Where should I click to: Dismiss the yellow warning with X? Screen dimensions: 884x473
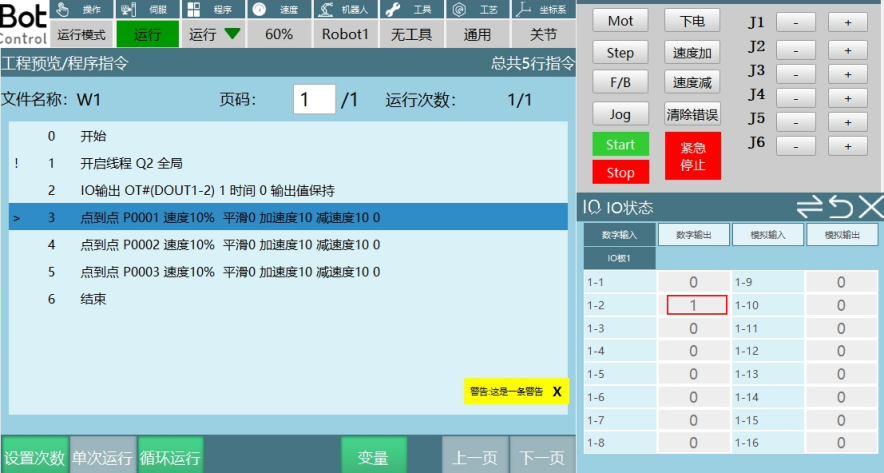click(557, 392)
